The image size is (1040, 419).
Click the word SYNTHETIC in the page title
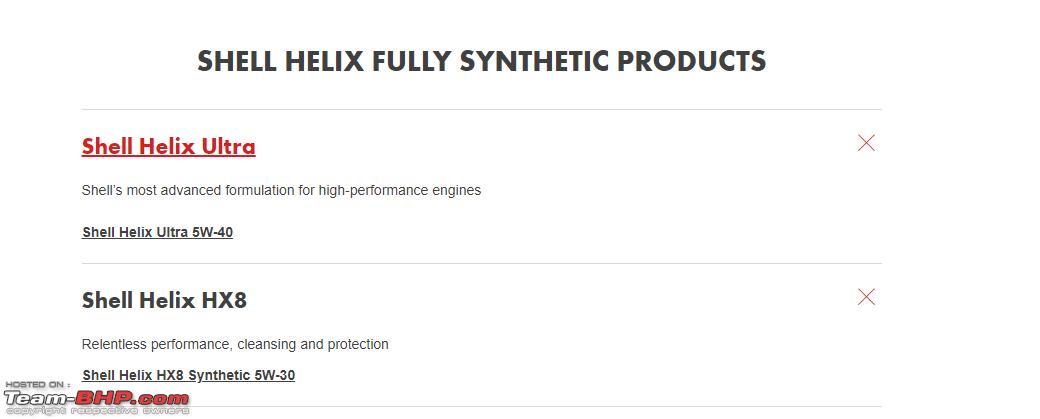tap(535, 61)
